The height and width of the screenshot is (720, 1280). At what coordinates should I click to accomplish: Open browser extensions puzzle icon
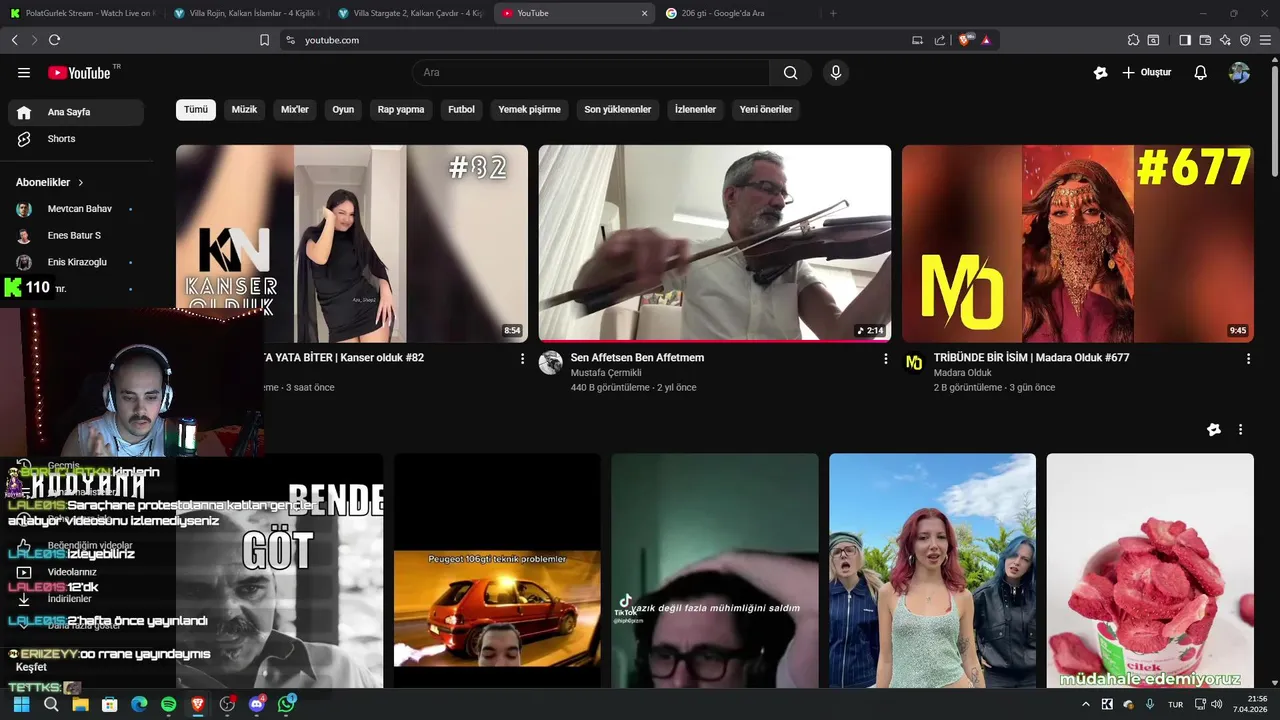(x=1133, y=40)
